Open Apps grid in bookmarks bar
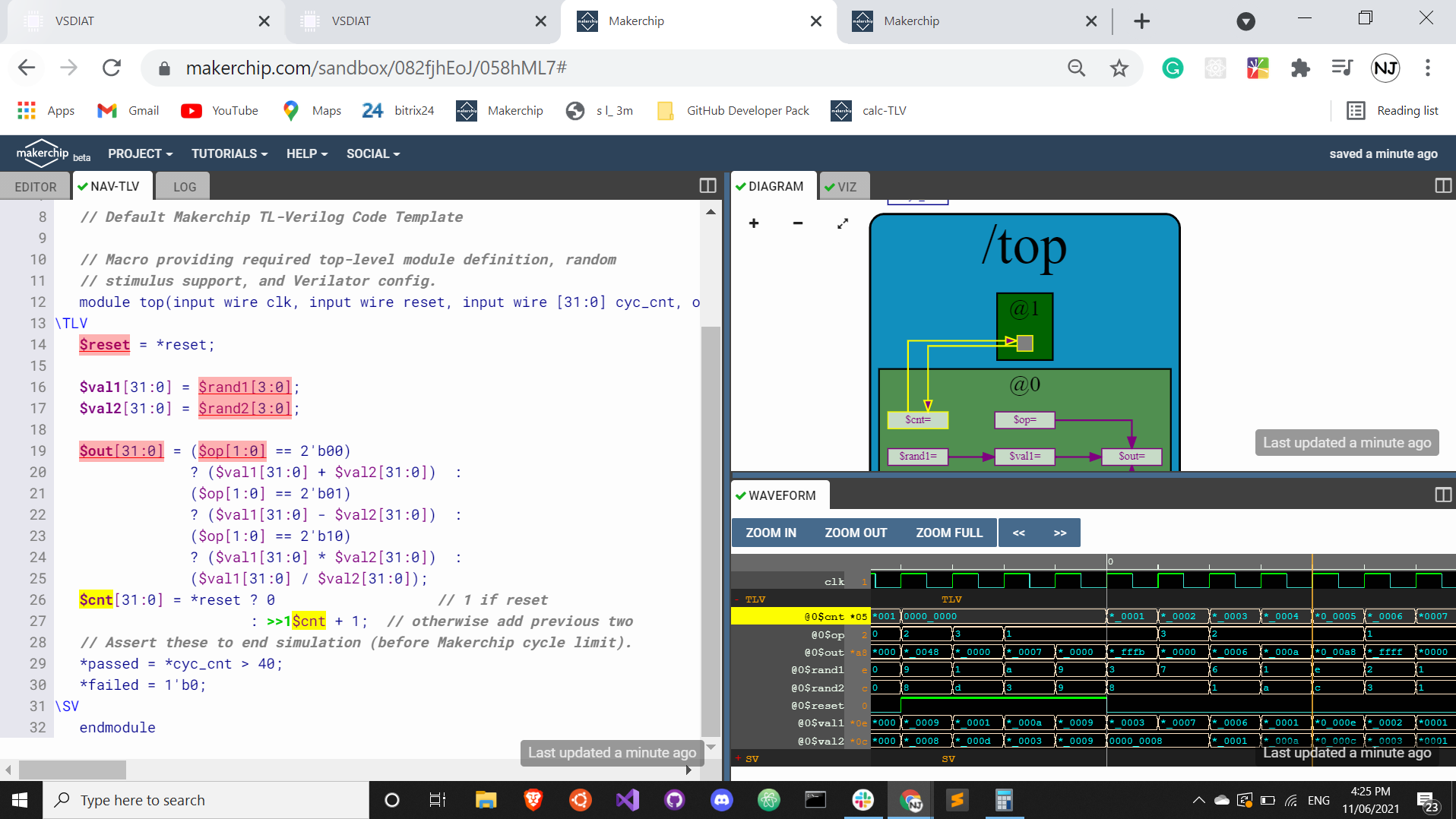 pyautogui.click(x=46, y=111)
